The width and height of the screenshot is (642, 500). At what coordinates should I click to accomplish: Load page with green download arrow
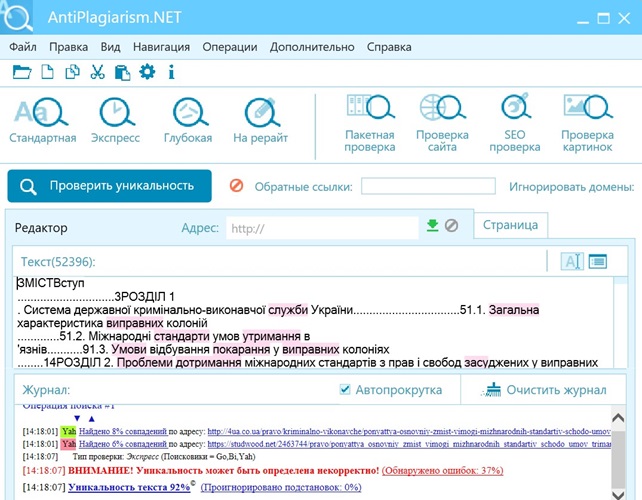(x=432, y=226)
